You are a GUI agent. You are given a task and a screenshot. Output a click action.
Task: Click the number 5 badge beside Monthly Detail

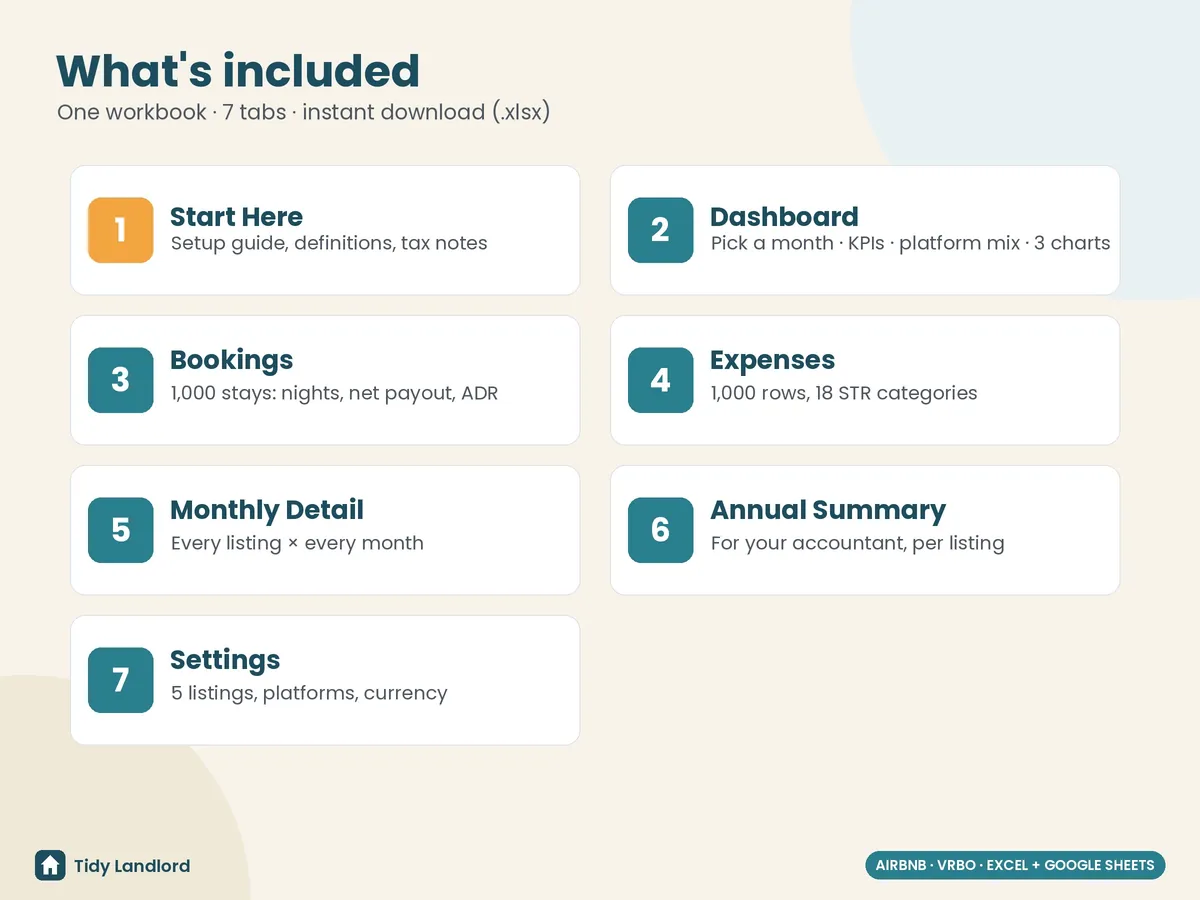(121, 530)
